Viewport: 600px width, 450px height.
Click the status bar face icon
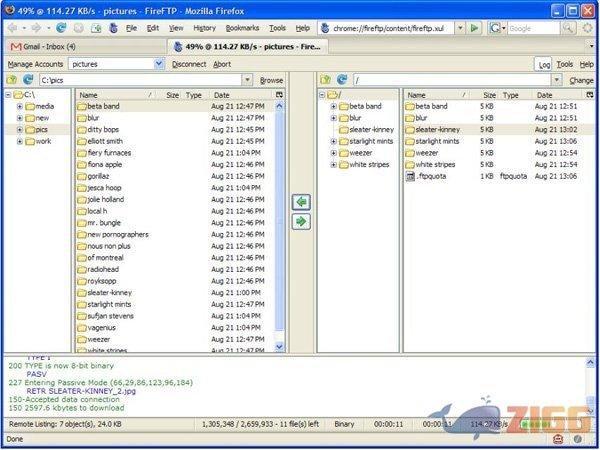pyautogui.click(x=558, y=439)
